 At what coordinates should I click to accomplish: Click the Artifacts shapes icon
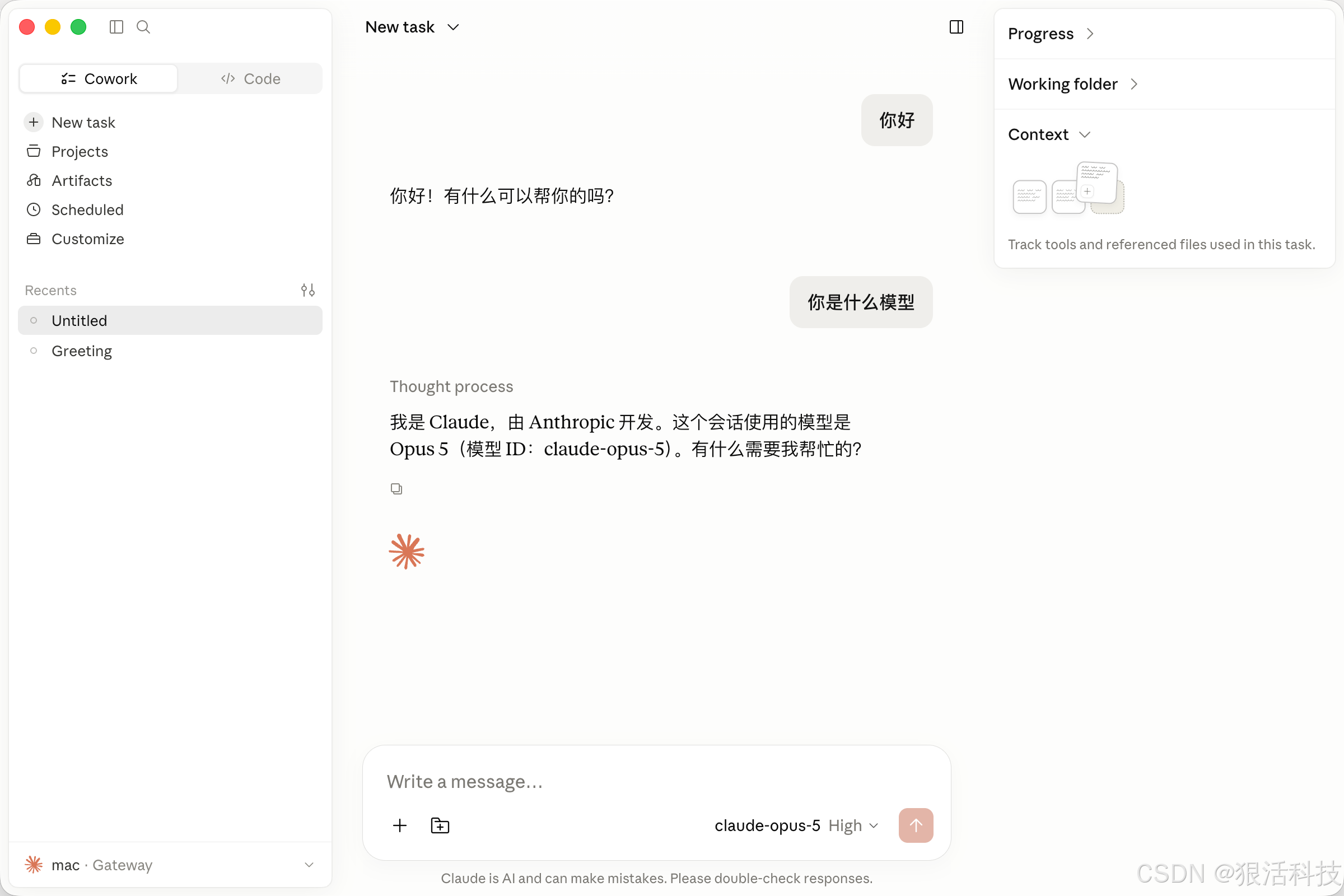[x=34, y=180]
